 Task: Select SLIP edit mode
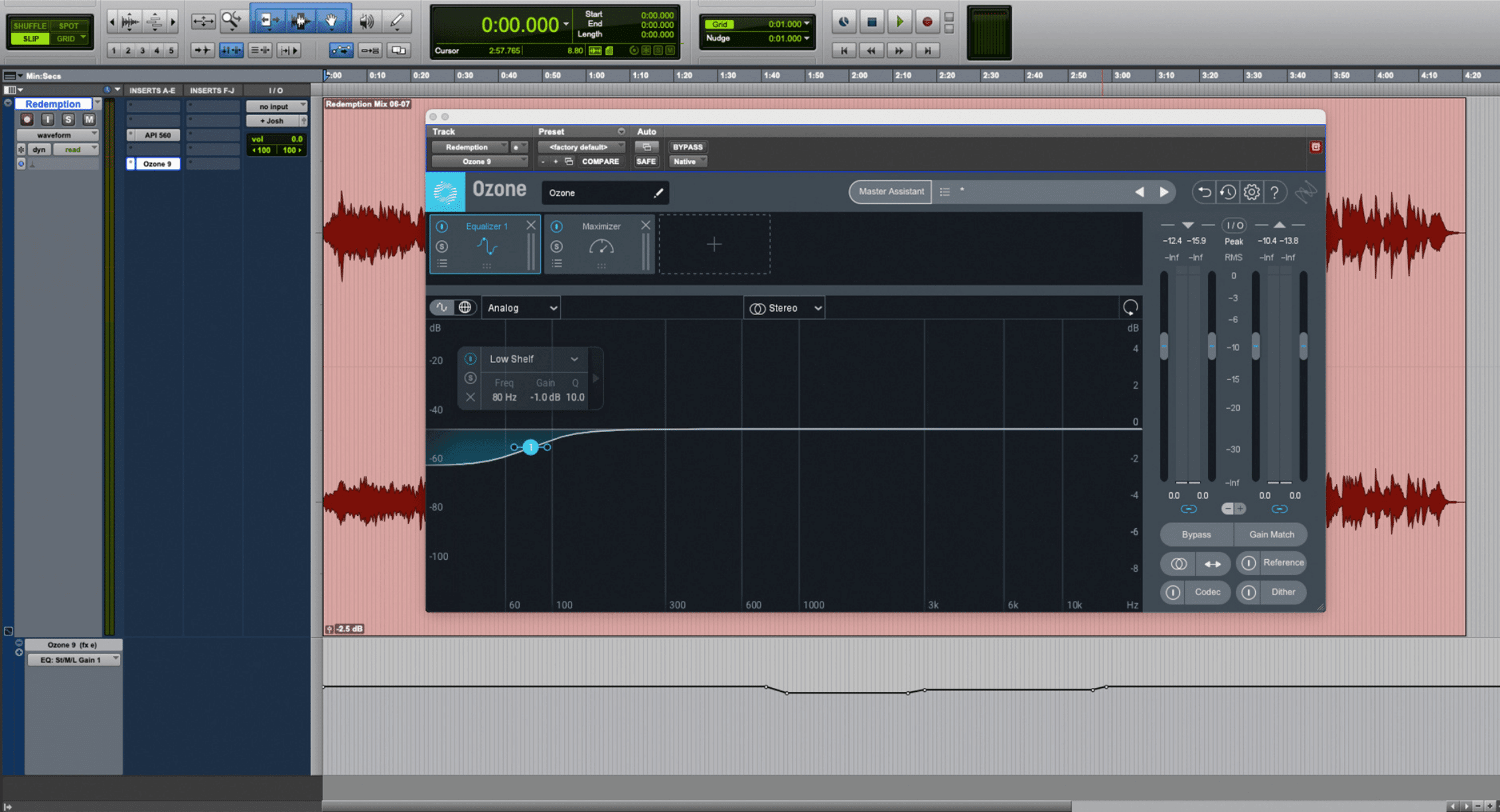pyautogui.click(x=30, y=38)
